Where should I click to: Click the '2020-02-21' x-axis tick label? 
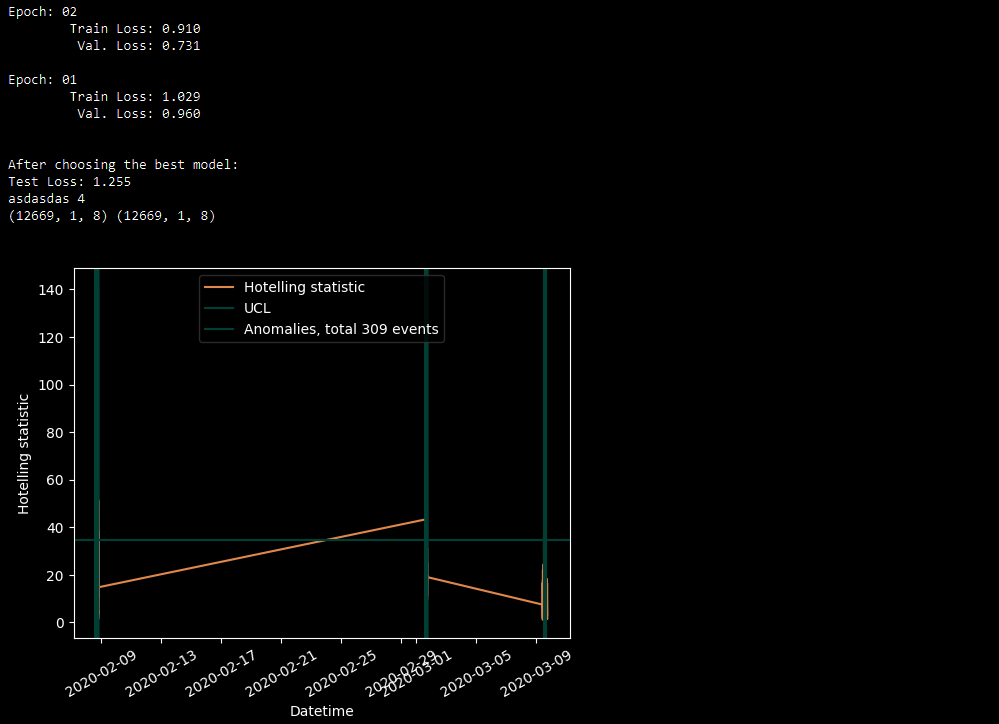click(280, 674)
